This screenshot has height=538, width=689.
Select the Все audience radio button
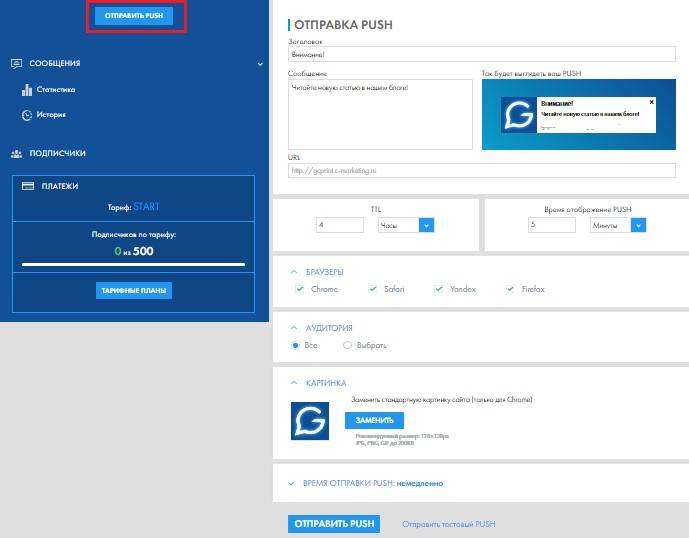click(x=295, y=345)
